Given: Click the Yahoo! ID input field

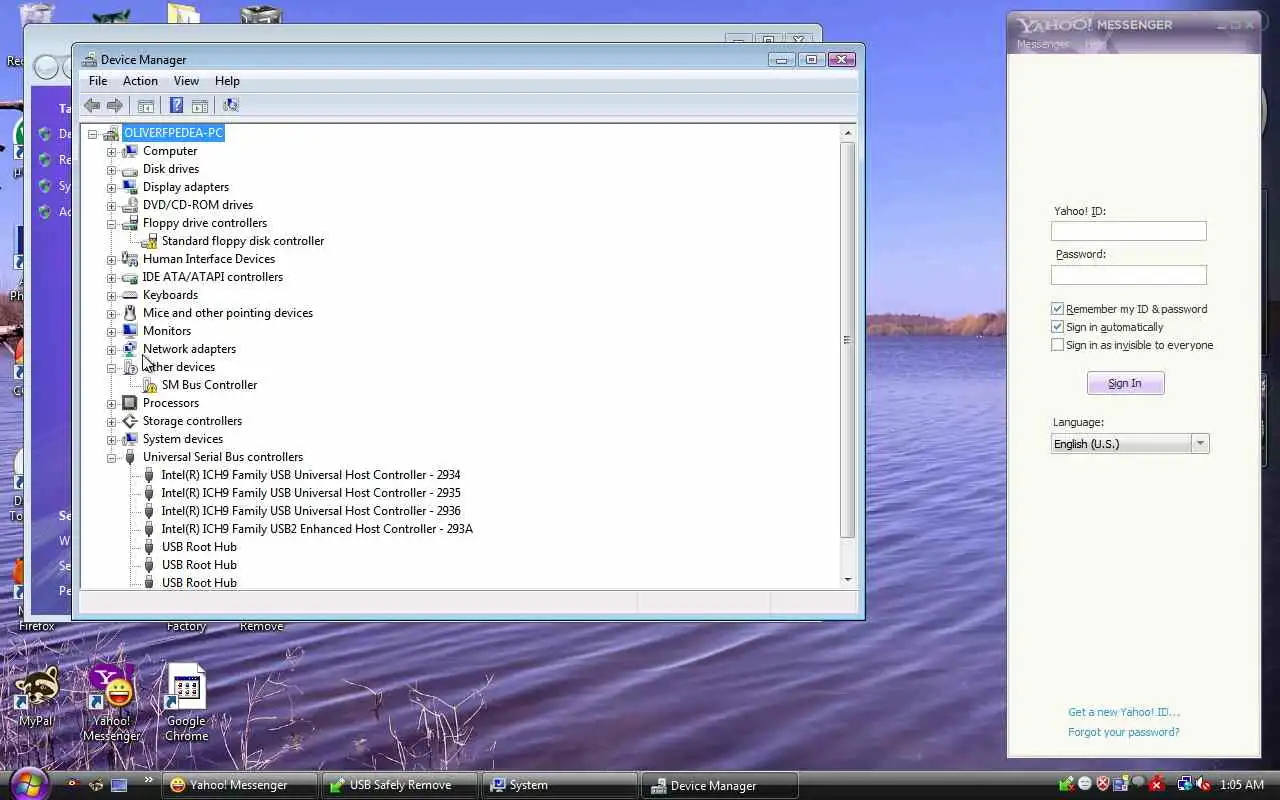Looking at the screenshot, I should coord(1129,231).
